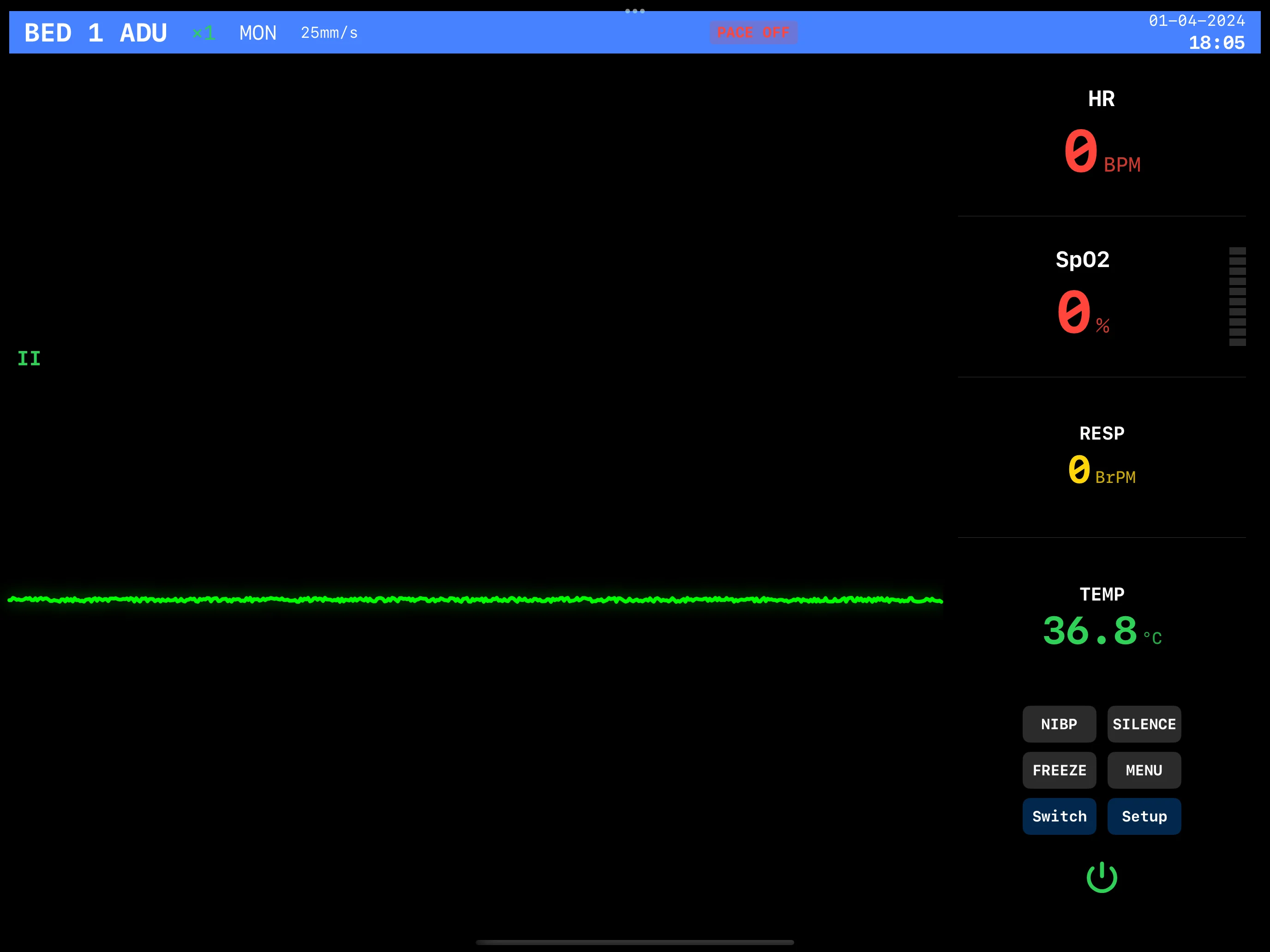This screenshot has width=1270, height=952.
Task: Tap the 25mm/s sweep speed
Action: (329, 33)
